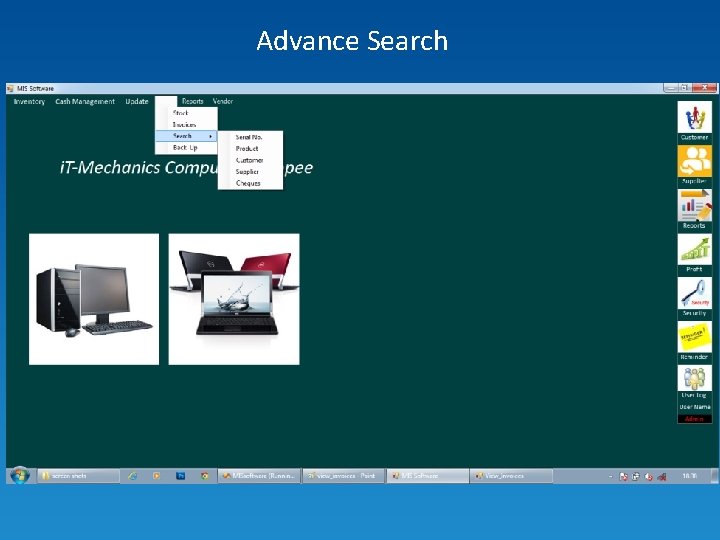Click the laptops picture
The height and width of the screenshot is (540, 720).
pos(234,299)
